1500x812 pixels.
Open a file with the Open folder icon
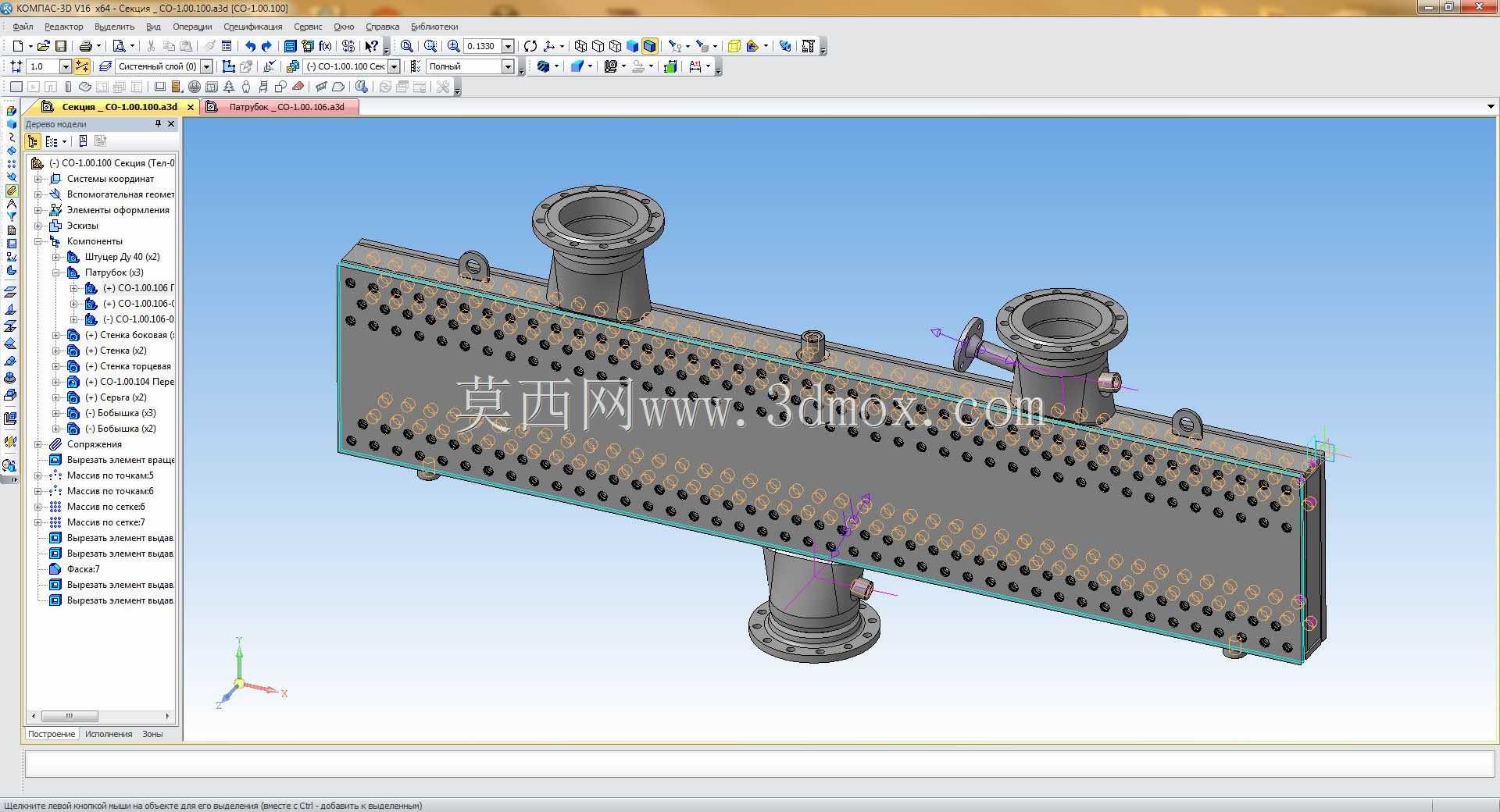coord(44,46)
